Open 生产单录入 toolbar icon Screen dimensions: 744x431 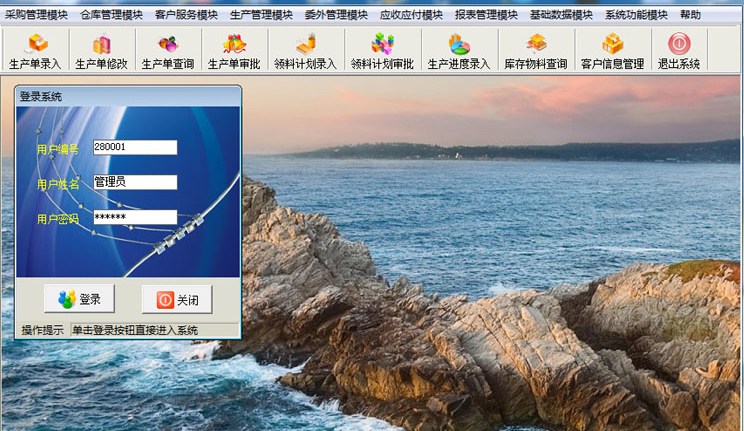35,50
